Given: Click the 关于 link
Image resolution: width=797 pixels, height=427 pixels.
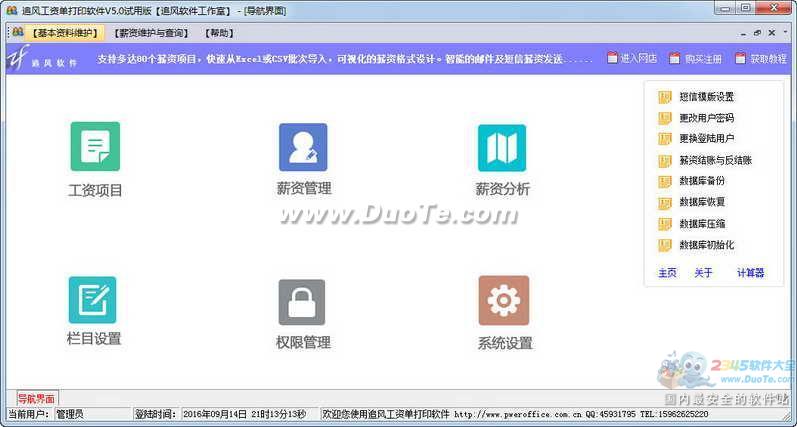Looking at the screenshot, I should point(703,273).
